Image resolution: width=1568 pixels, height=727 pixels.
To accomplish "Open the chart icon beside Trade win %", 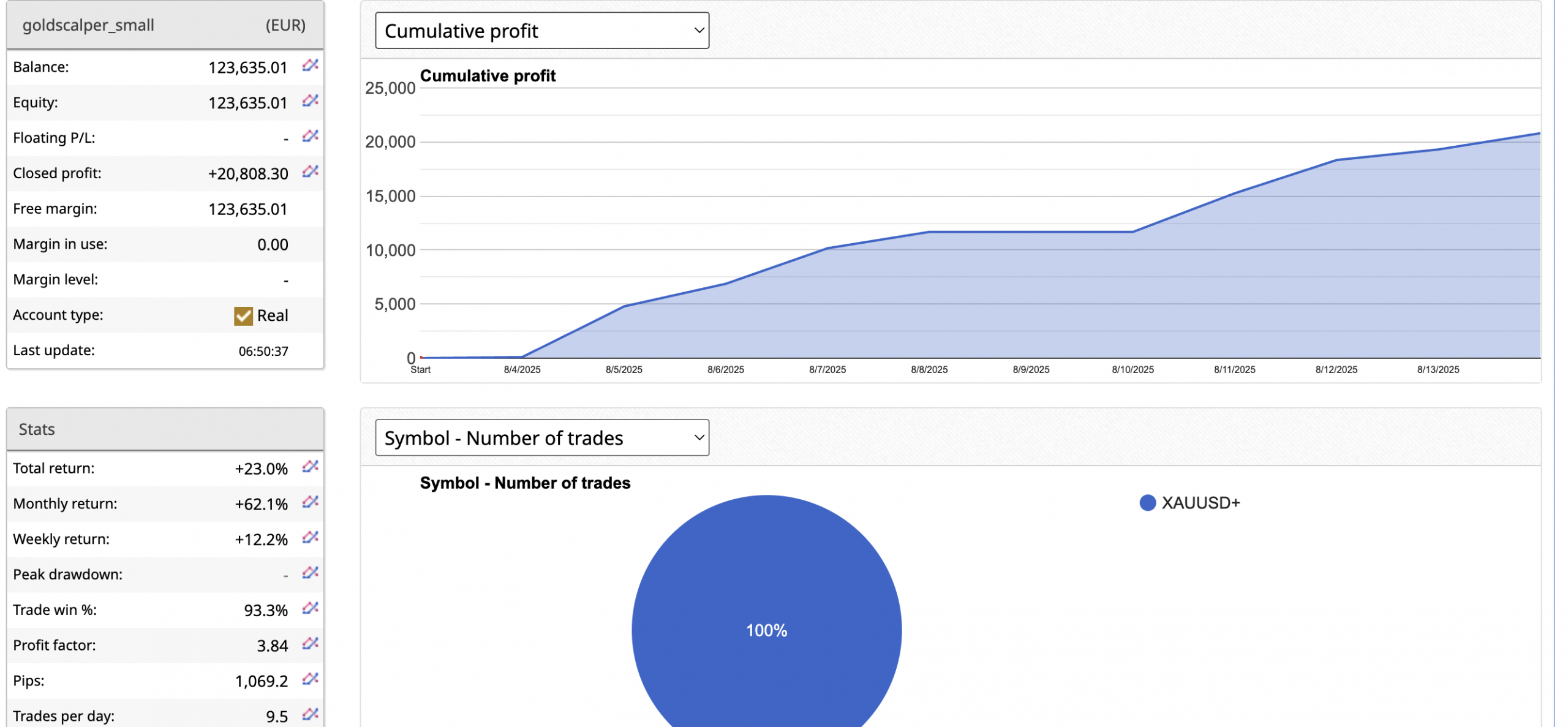I will tap(310, 608).
